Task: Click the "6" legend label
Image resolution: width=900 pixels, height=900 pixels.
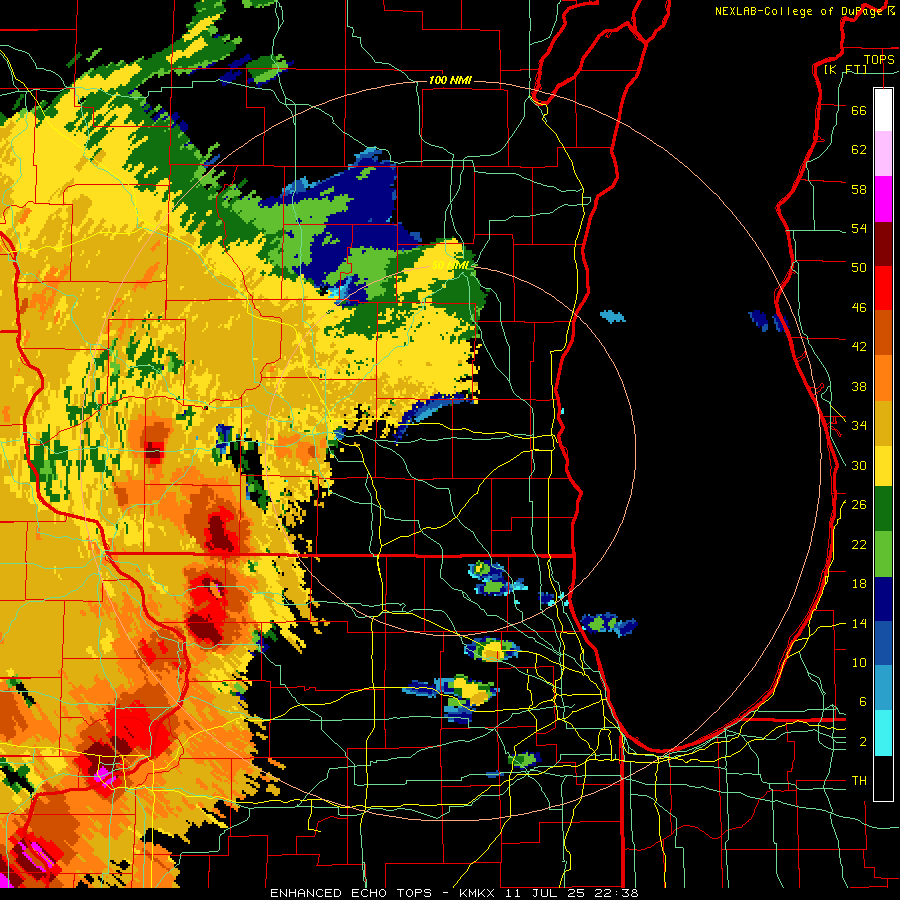Action: tap(863, 702)
